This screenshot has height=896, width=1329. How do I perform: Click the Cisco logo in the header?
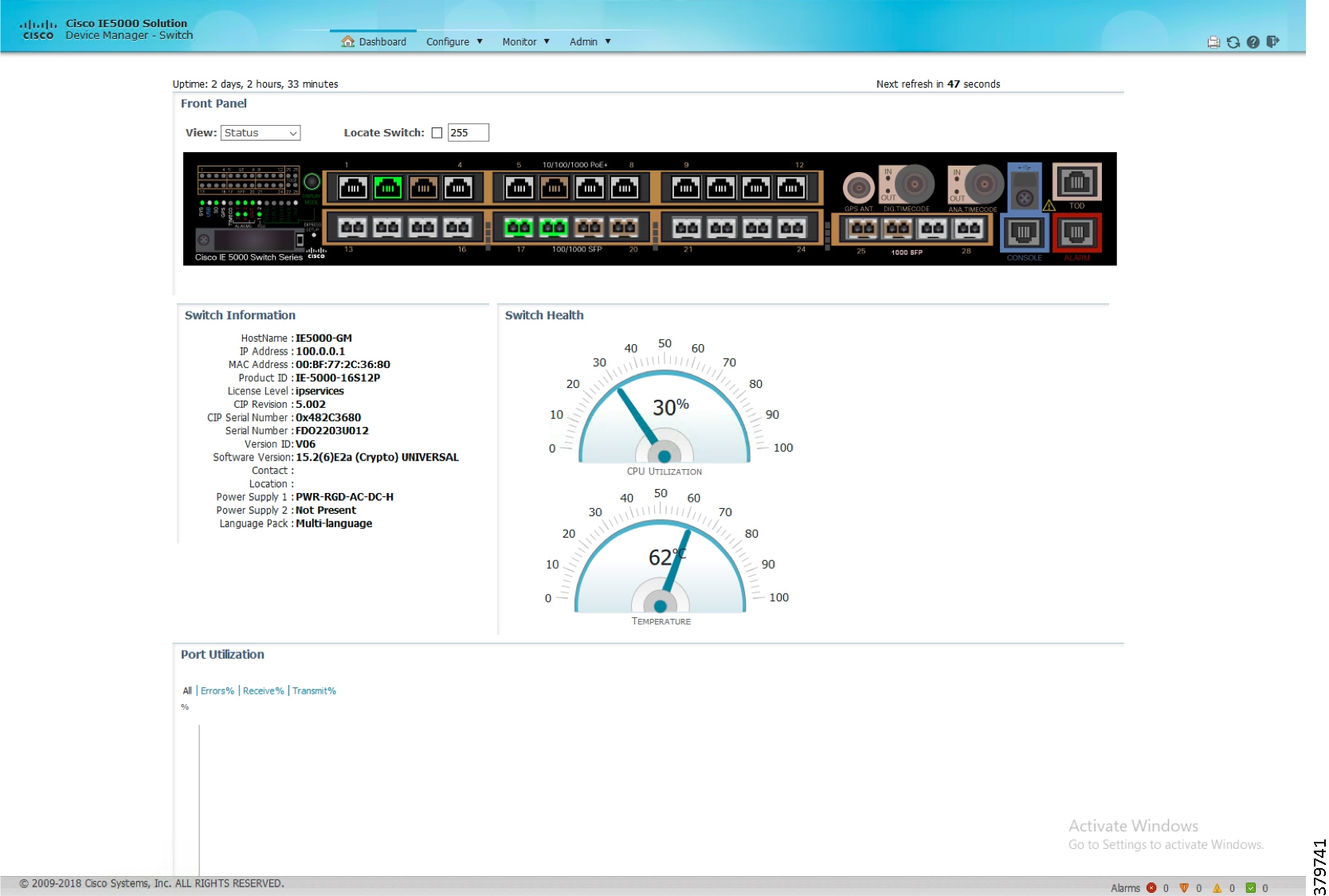pos(38,29)
